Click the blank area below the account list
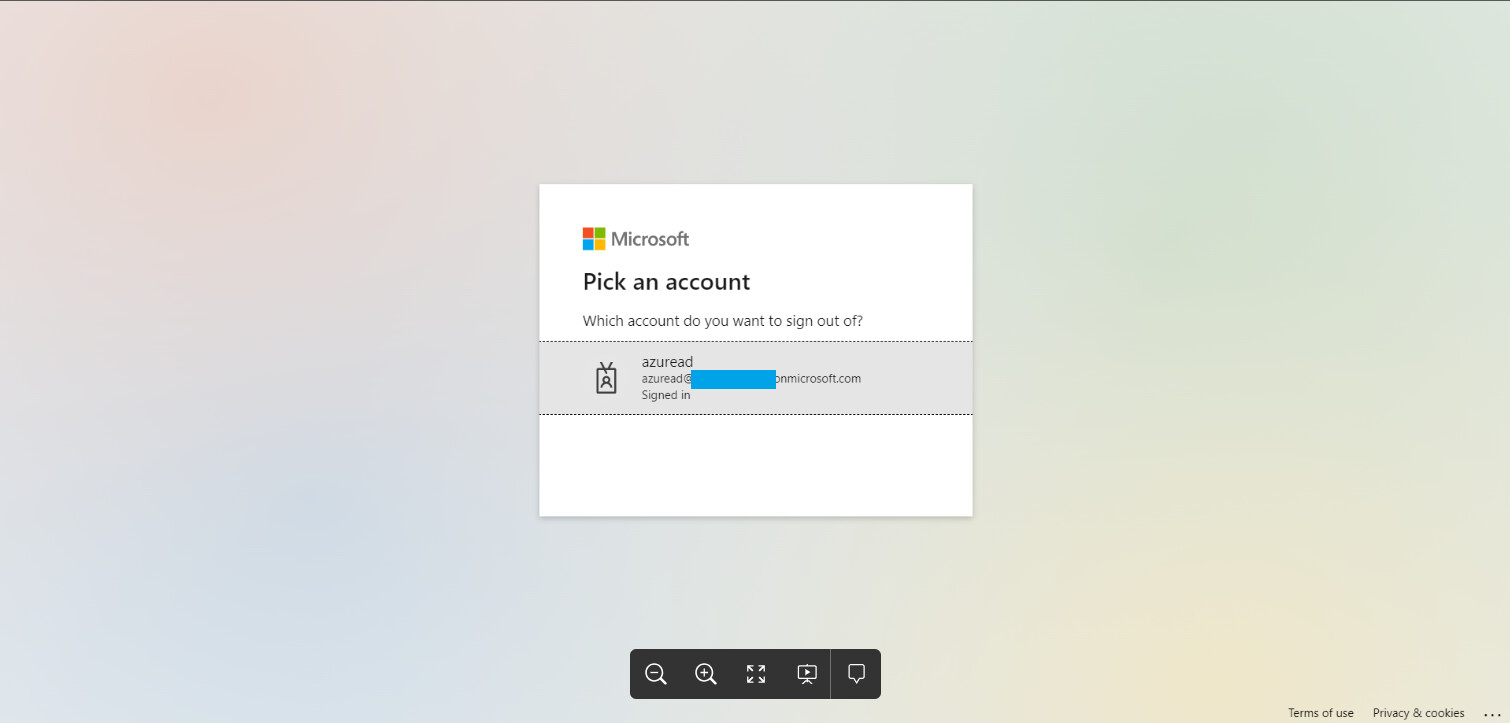Screen dimensions: 1510x723 tap(755, 465)
